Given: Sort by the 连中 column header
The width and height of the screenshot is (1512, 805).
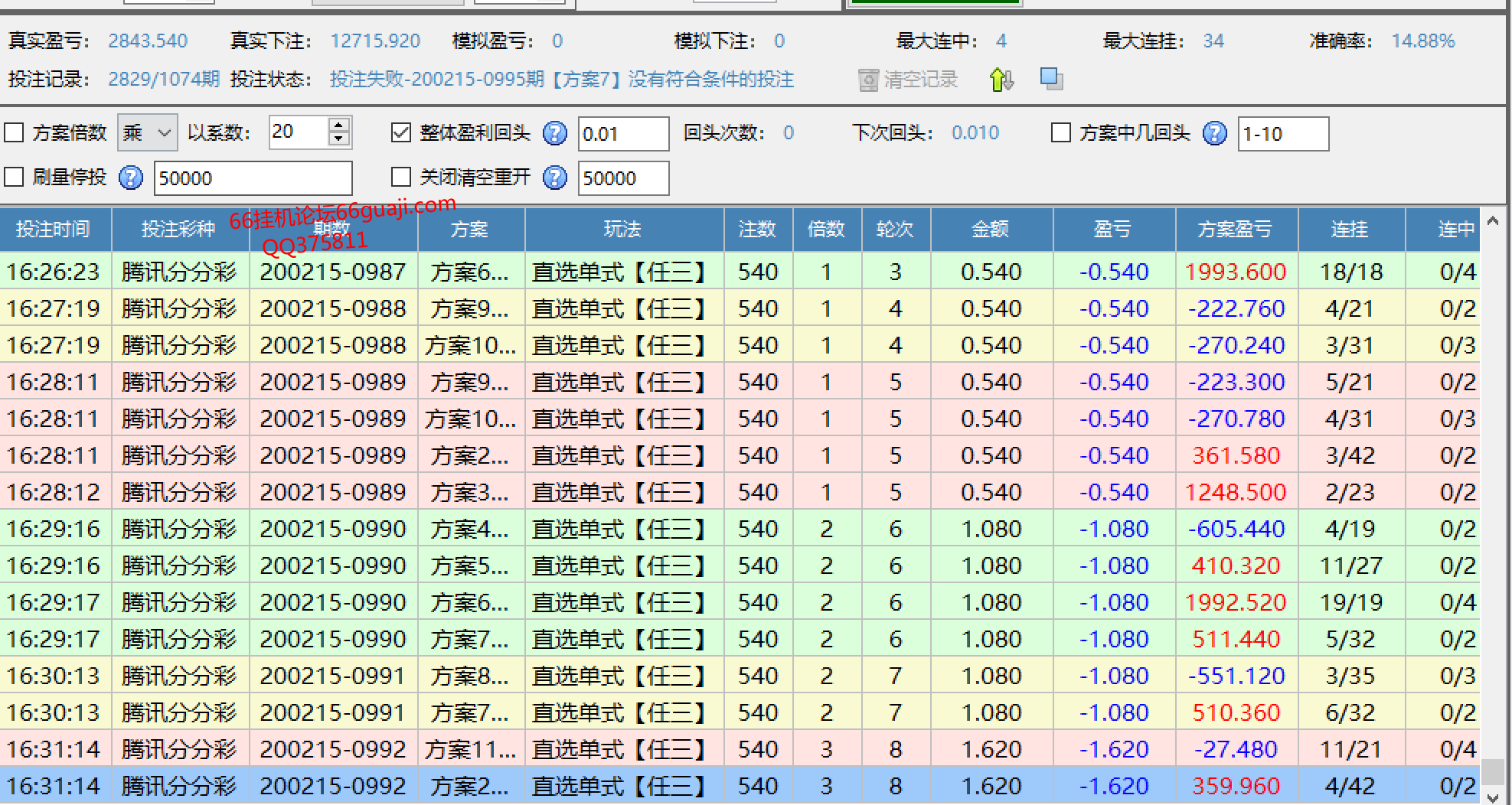Looking at the screenshot, I should 1443,229.
